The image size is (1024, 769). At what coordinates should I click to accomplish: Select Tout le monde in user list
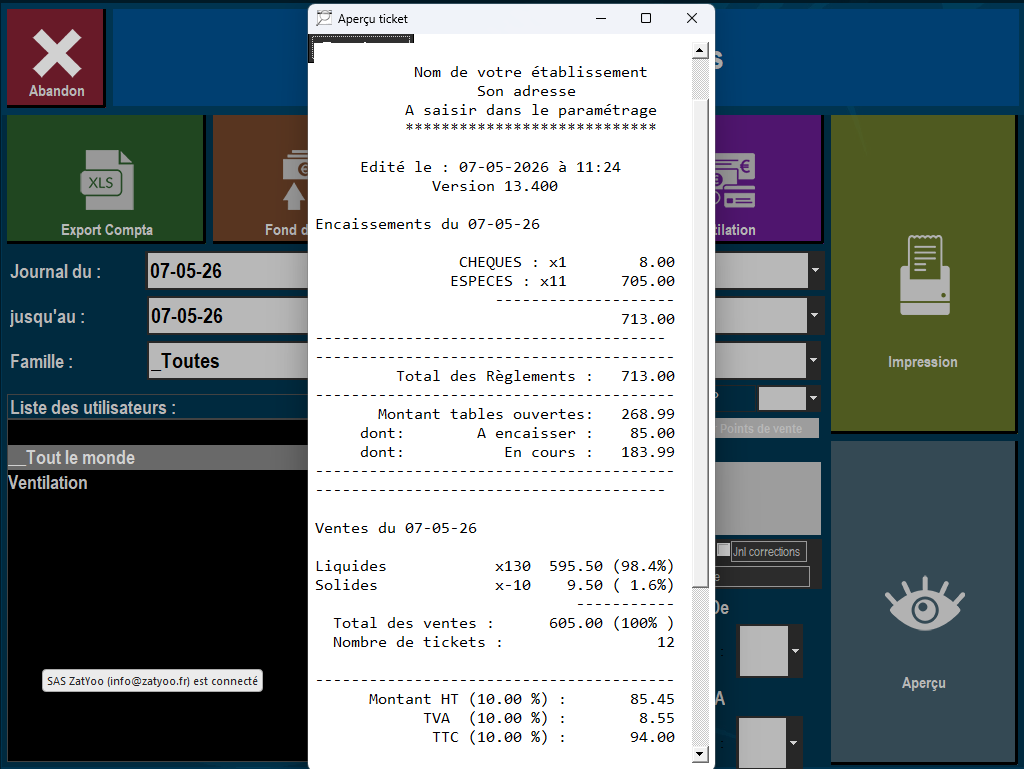point(157,458)
